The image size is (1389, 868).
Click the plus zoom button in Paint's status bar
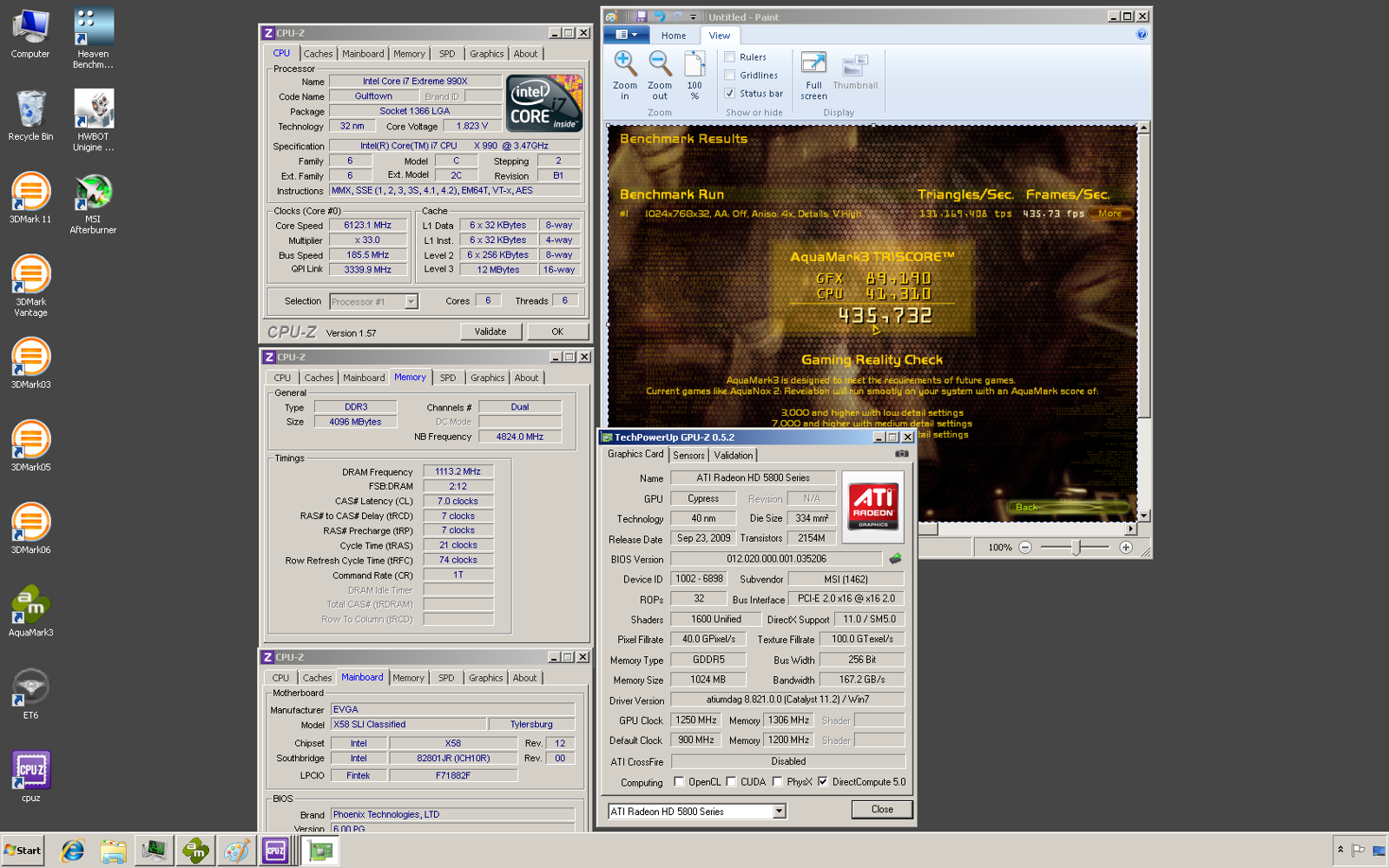1126,547
